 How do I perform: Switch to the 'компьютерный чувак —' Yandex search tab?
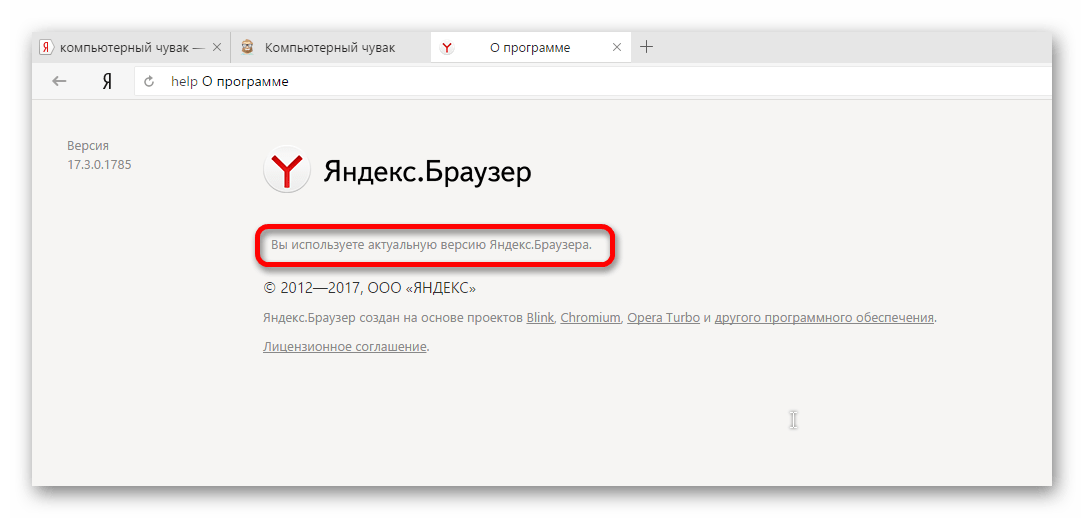[x=131, y=48]
